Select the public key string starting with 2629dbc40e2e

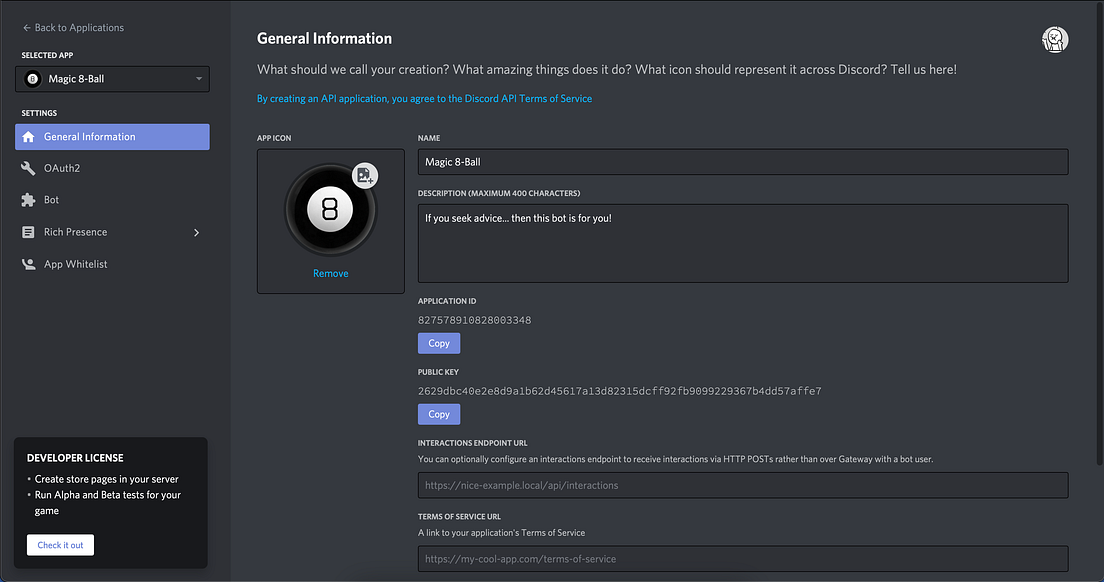(x=620, y=391)
